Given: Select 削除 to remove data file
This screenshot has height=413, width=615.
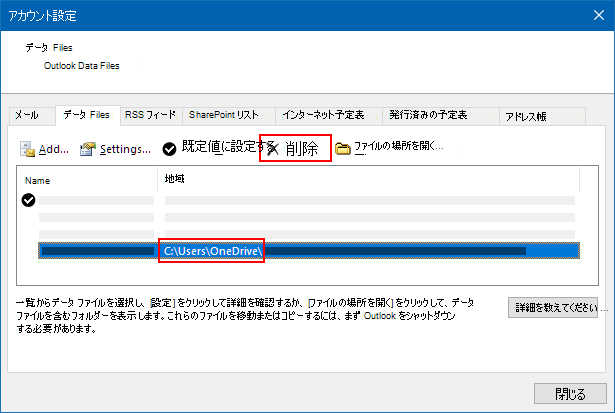Looking at the screenshot, I should point(302,148).
